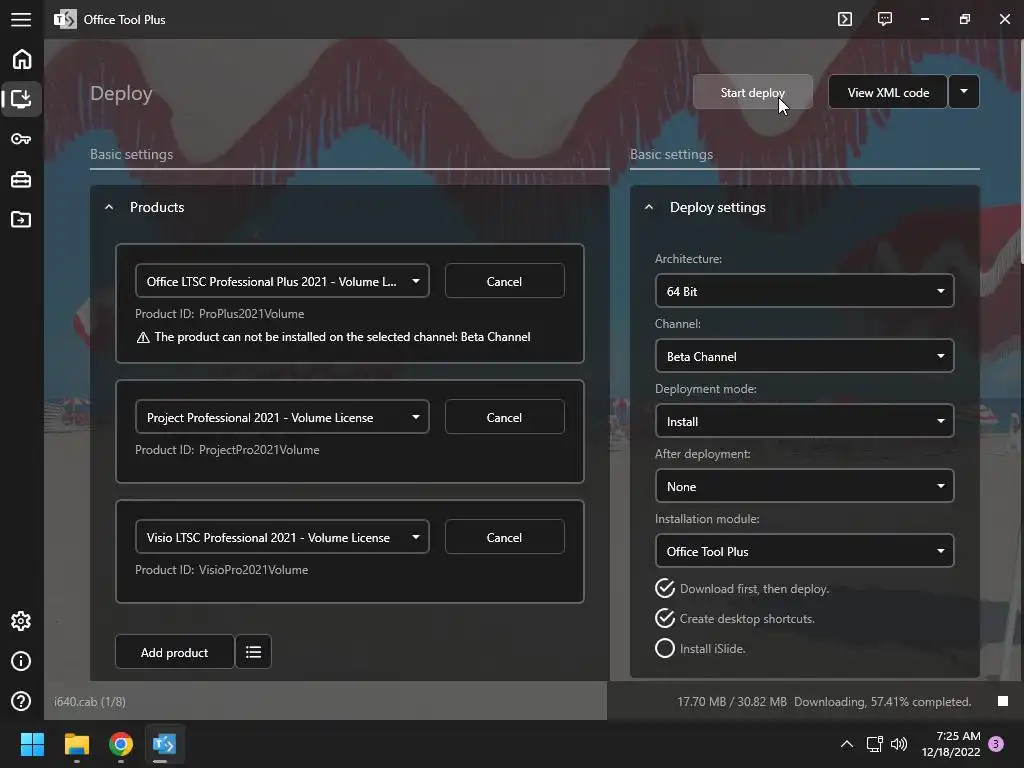Open Google Chrome from taskbar
This screenshot has width=1024, height=768.
[x=121, y=744]
